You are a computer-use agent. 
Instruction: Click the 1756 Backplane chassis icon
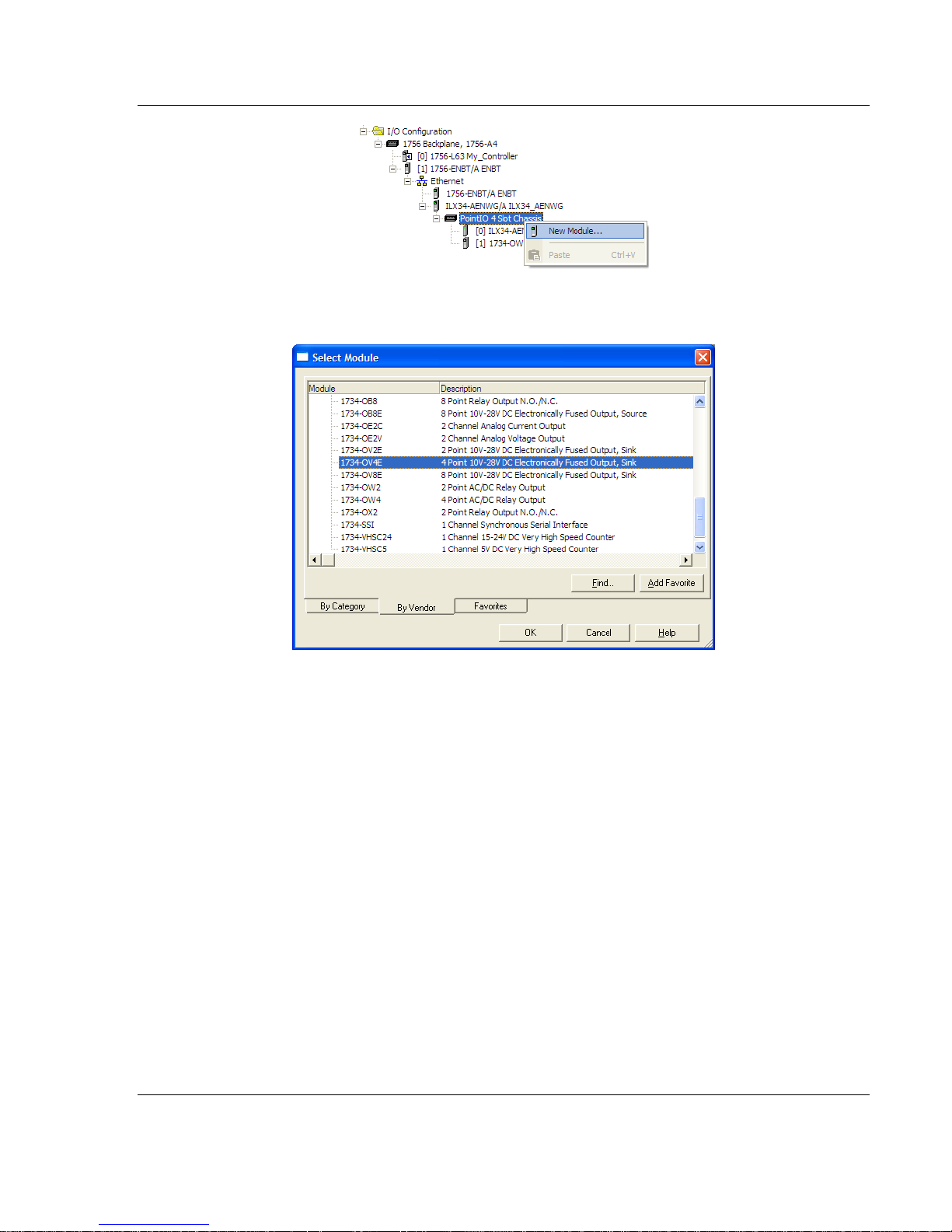[392, 144]
